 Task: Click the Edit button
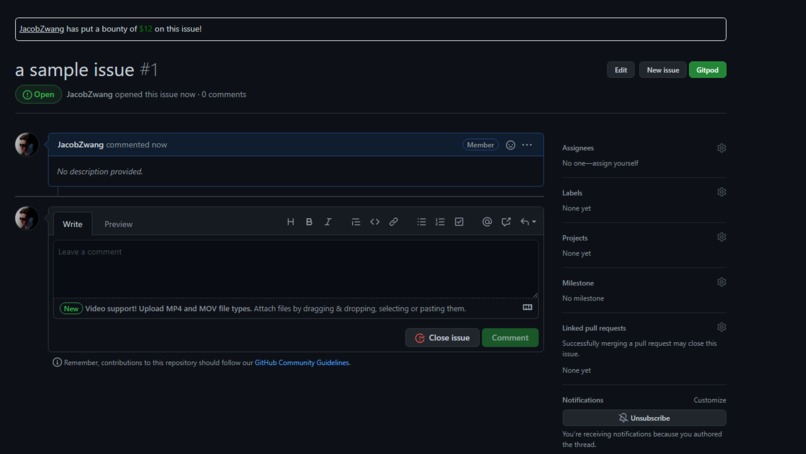[x=621, y=70]
